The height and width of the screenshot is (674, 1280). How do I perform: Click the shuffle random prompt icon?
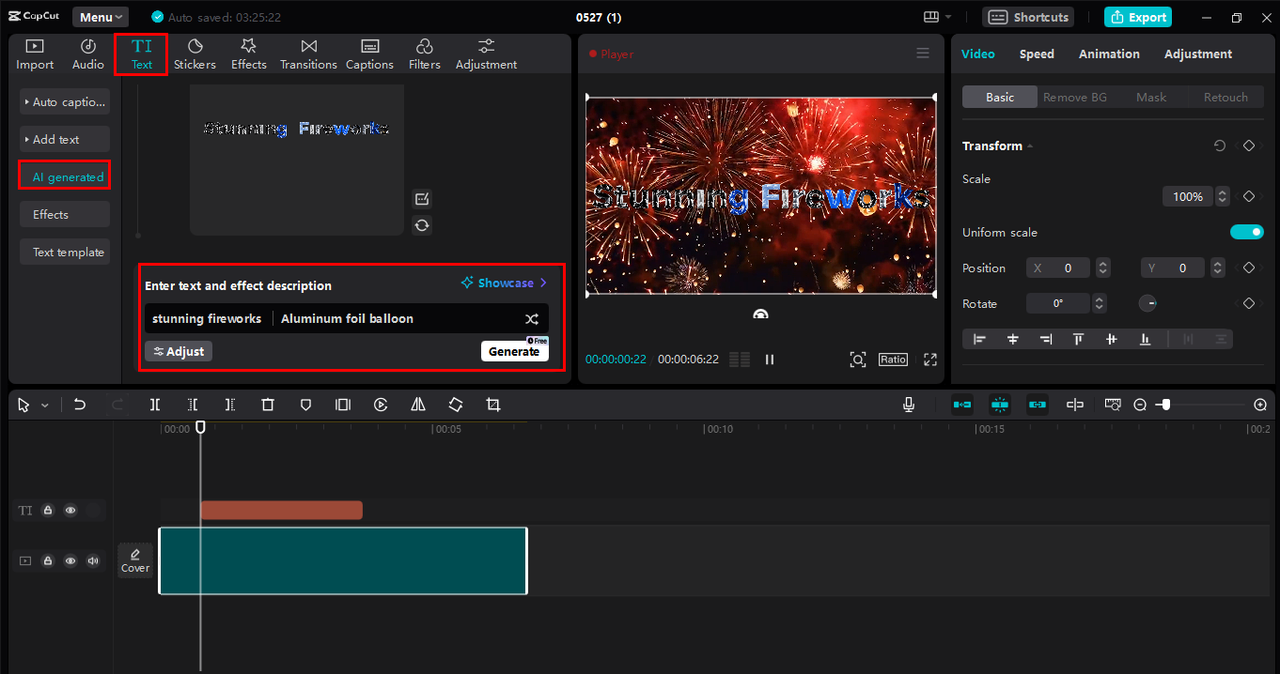click(x=531, y=319)
